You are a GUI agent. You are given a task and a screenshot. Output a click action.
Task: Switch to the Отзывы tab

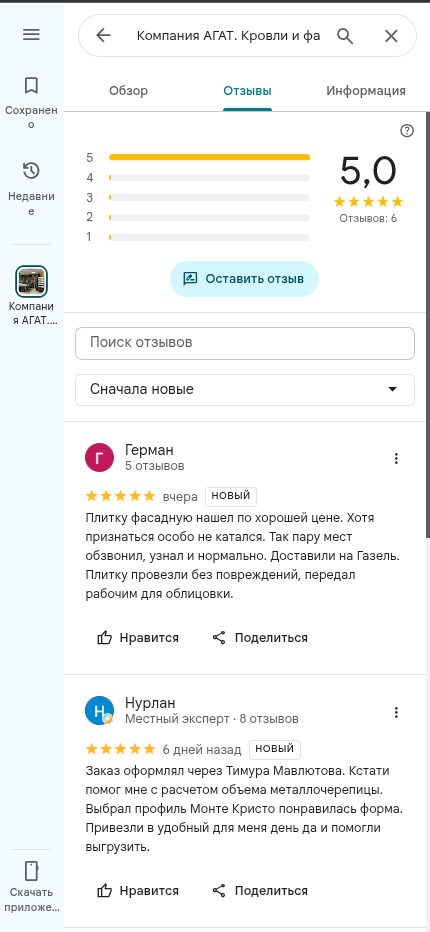[x=247, y=91]
